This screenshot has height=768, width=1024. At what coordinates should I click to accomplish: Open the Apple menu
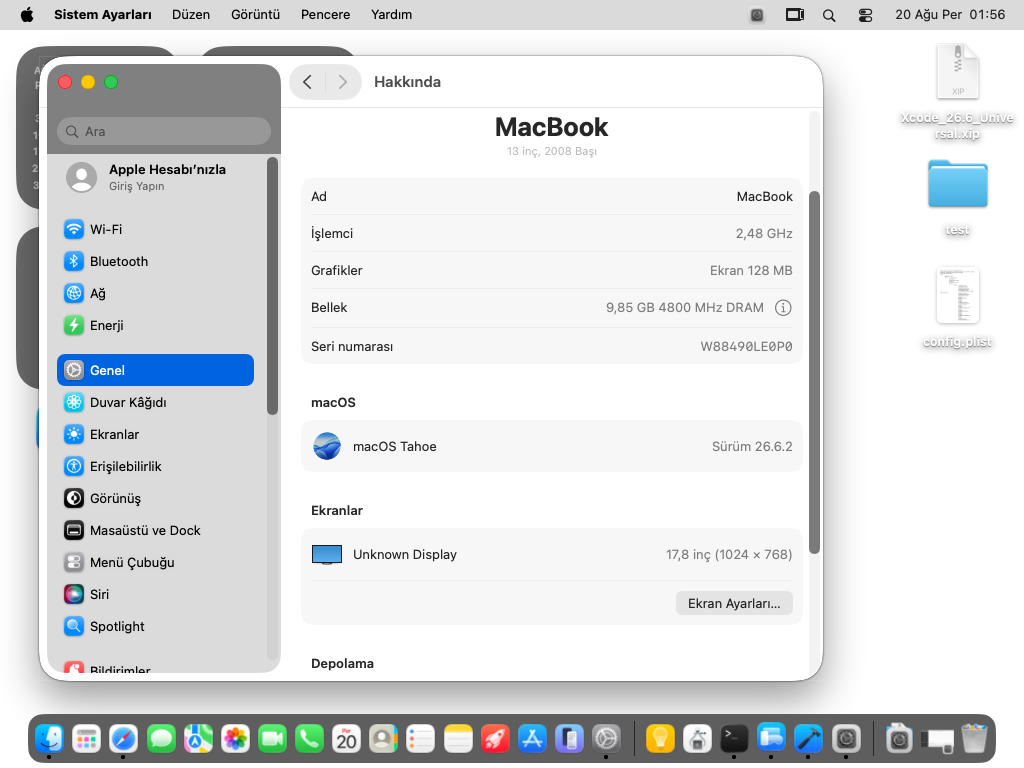(x=27, y=14)
